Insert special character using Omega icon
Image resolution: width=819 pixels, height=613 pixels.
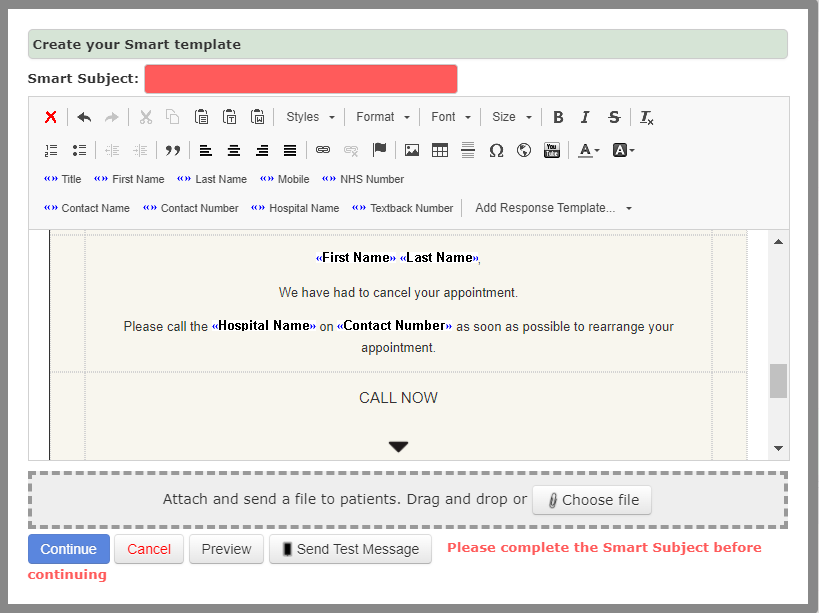pyautogui.click(x=496, y=150)
